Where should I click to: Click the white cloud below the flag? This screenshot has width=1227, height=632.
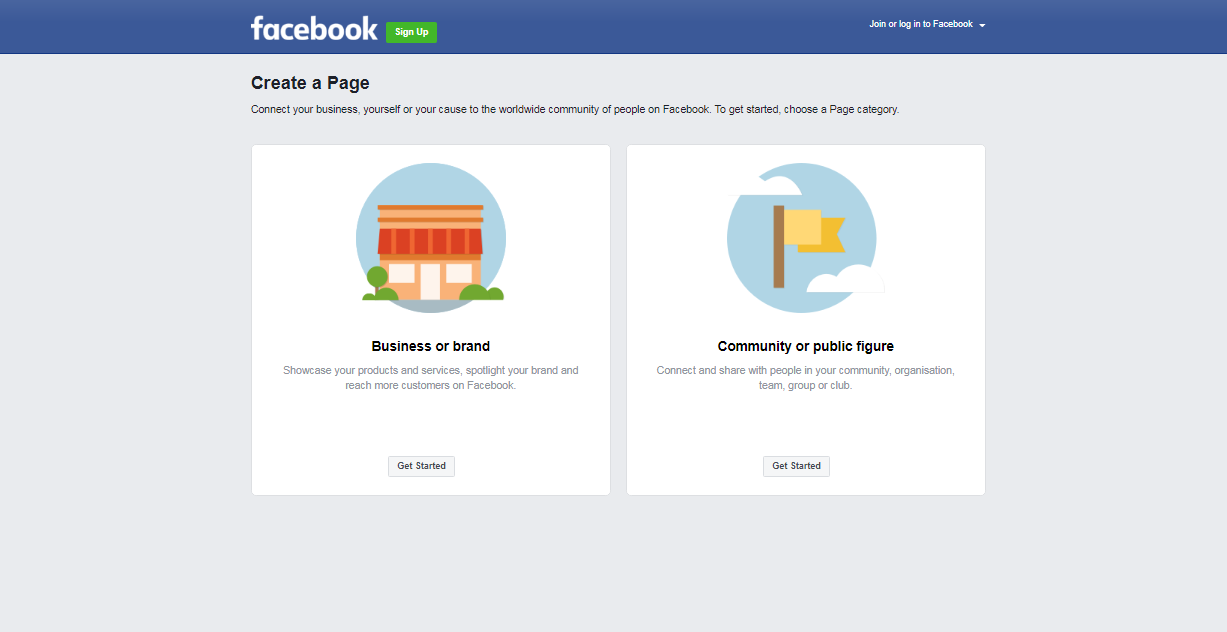tap(846, 280)
